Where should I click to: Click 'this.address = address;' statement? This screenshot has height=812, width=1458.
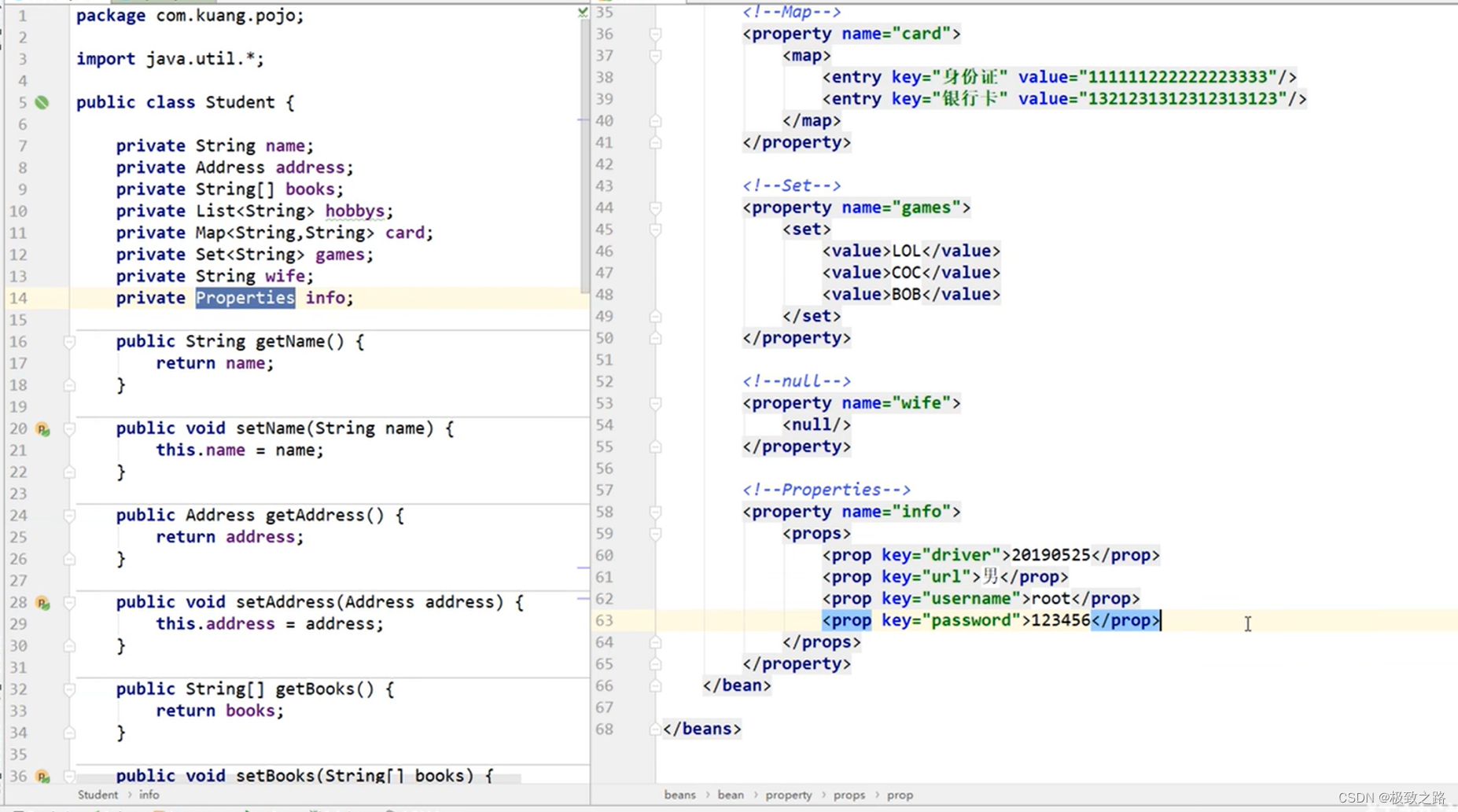coord(270,624)
